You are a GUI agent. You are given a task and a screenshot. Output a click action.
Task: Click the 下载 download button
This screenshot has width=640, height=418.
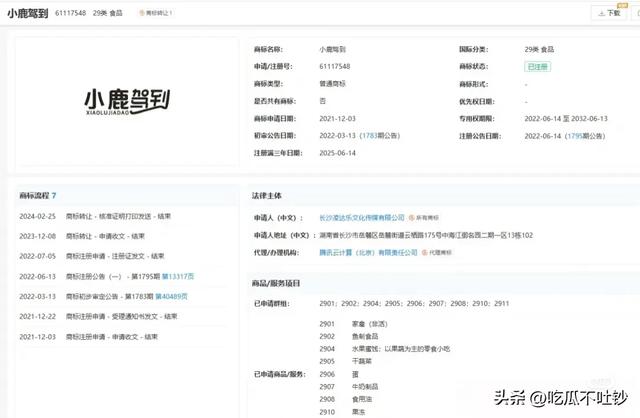pos(609,13)
